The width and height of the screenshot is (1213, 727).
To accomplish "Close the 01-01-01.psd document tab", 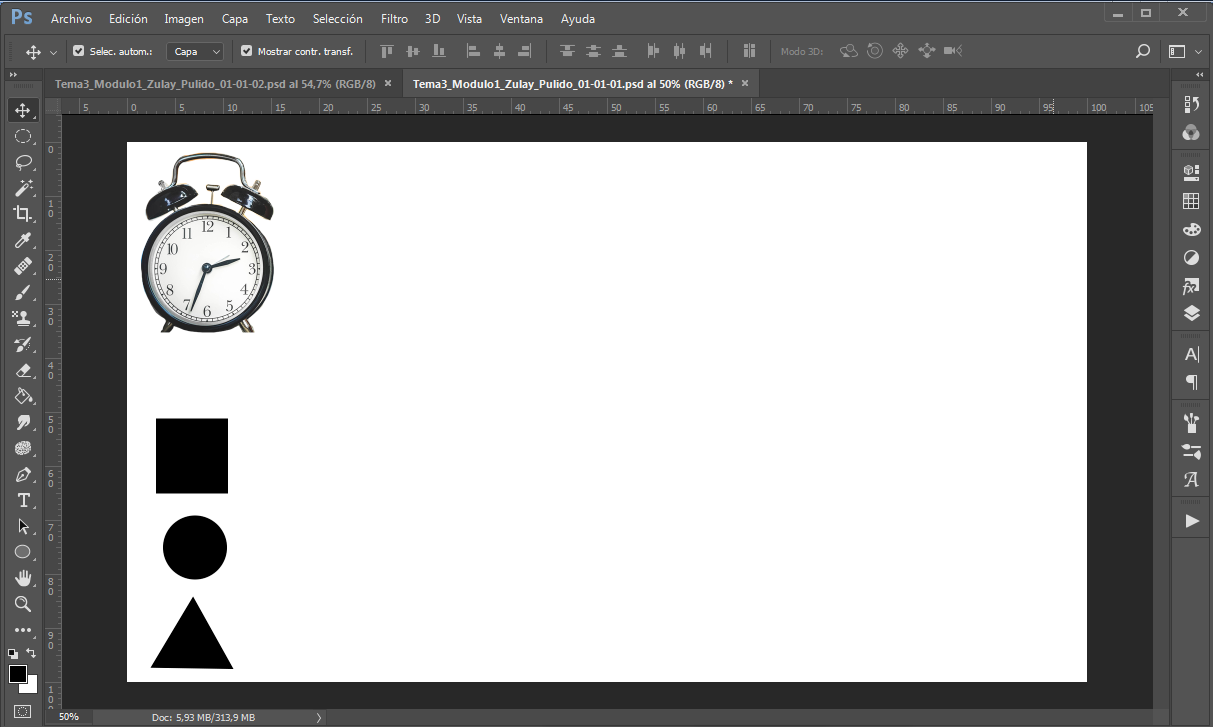I will coord(743,84).
